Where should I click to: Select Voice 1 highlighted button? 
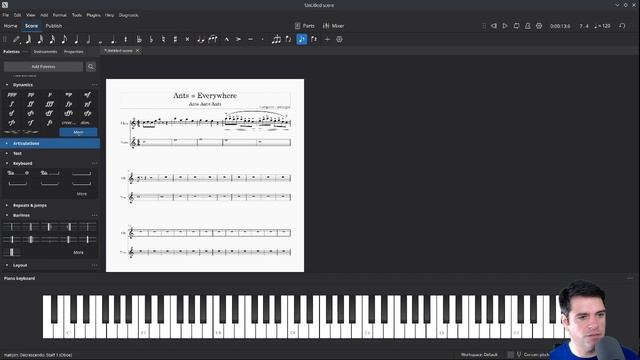(302, 40)
